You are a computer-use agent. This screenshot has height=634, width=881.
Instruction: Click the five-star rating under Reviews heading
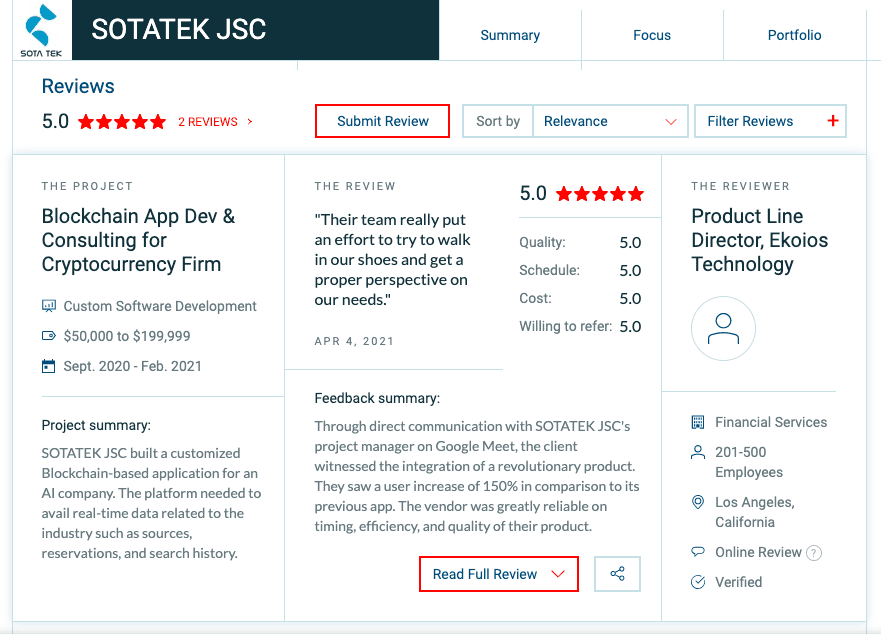coord(121,121)
